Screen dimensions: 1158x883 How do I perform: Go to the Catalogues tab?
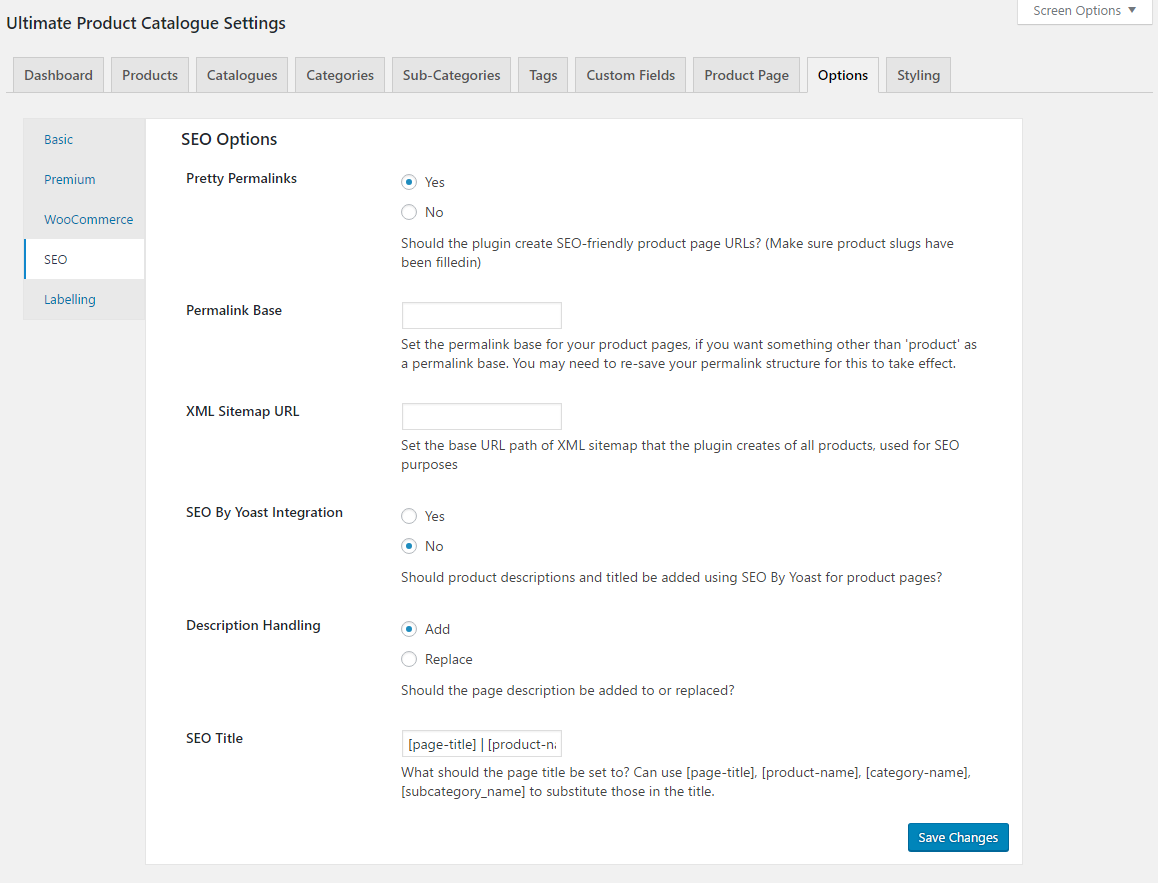(x=242, y=75)
